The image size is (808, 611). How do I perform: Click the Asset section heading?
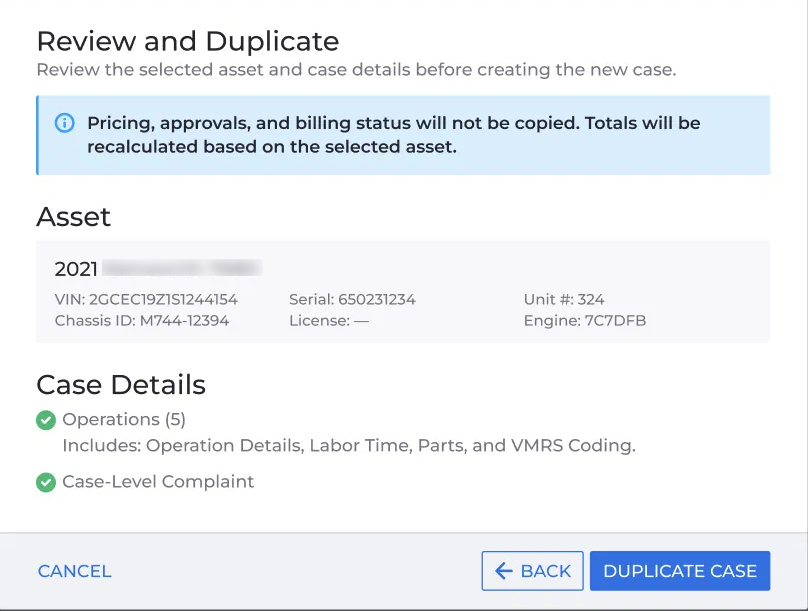pos(73,217)
